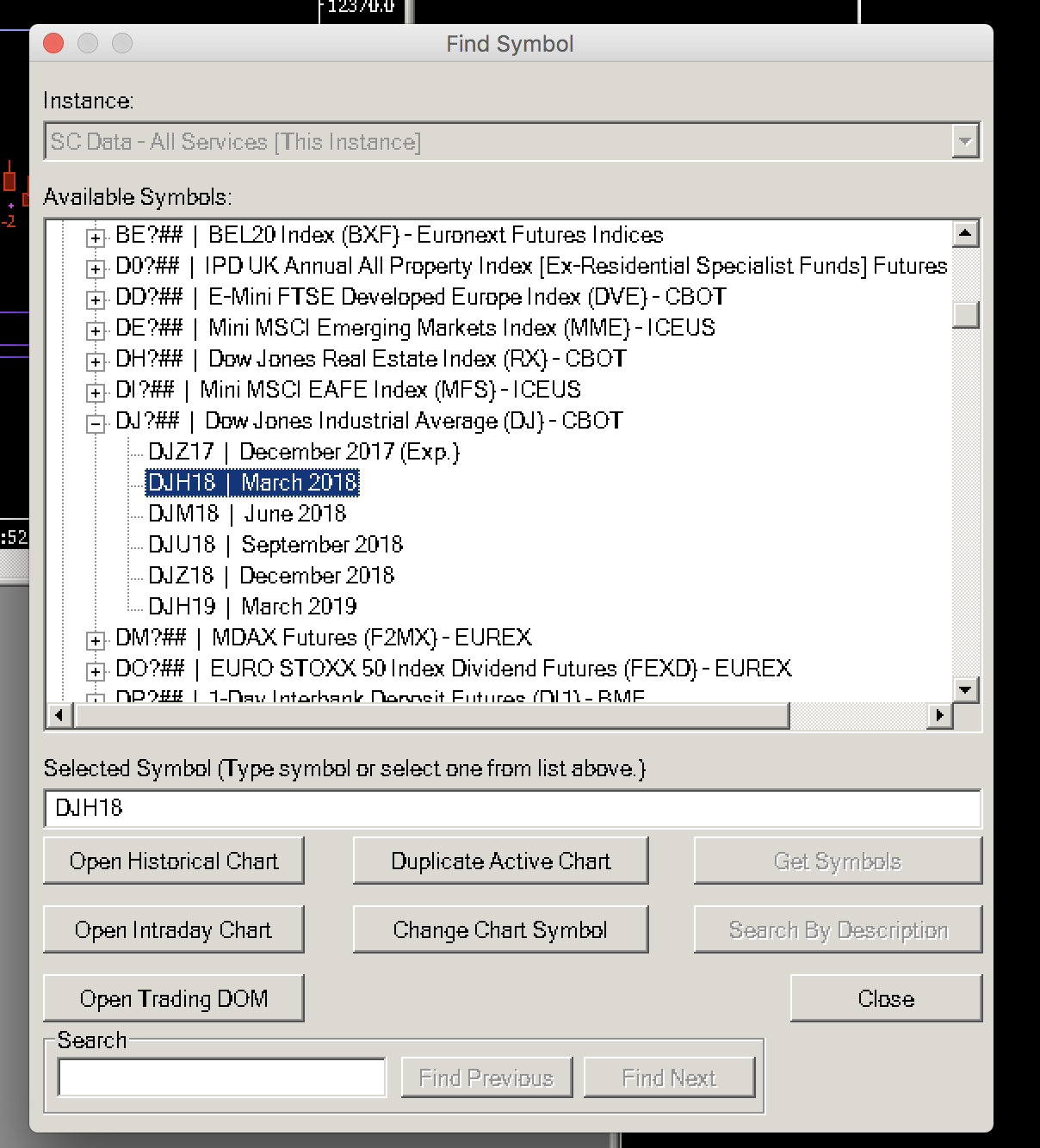1040x1148 pixels.
Task: Close Find Symbol window with red button
Action: click(53, 43)
